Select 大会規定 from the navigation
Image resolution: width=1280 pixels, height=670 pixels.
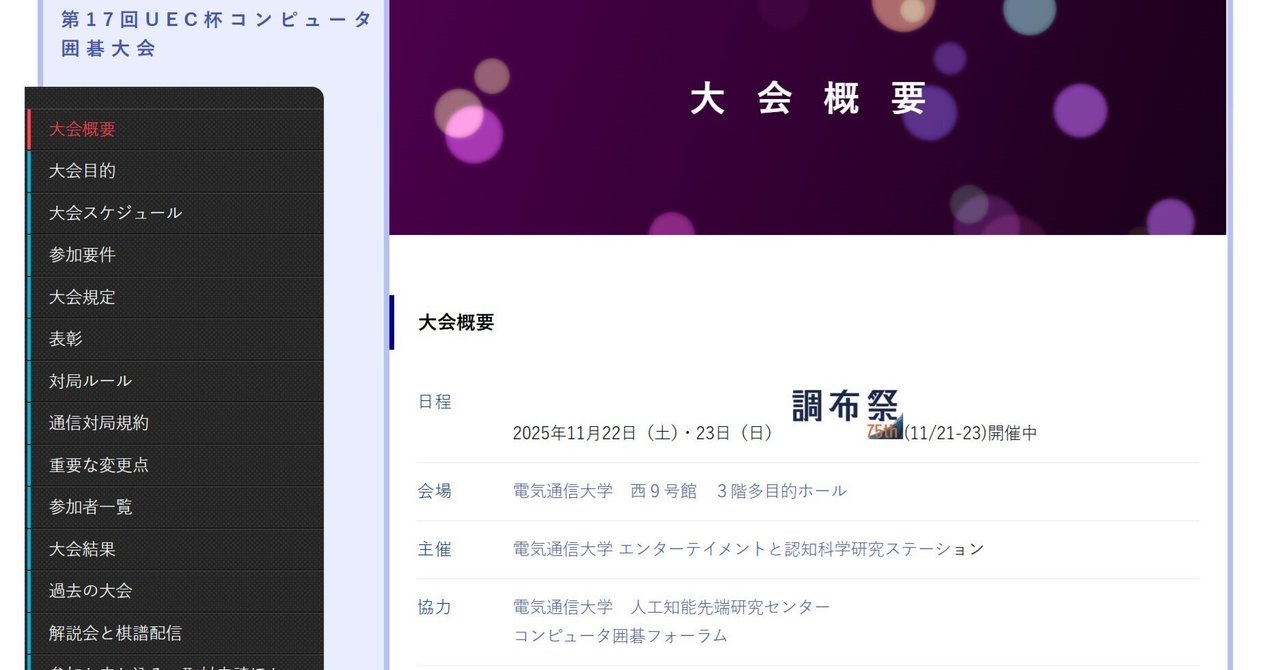point(80,297)
